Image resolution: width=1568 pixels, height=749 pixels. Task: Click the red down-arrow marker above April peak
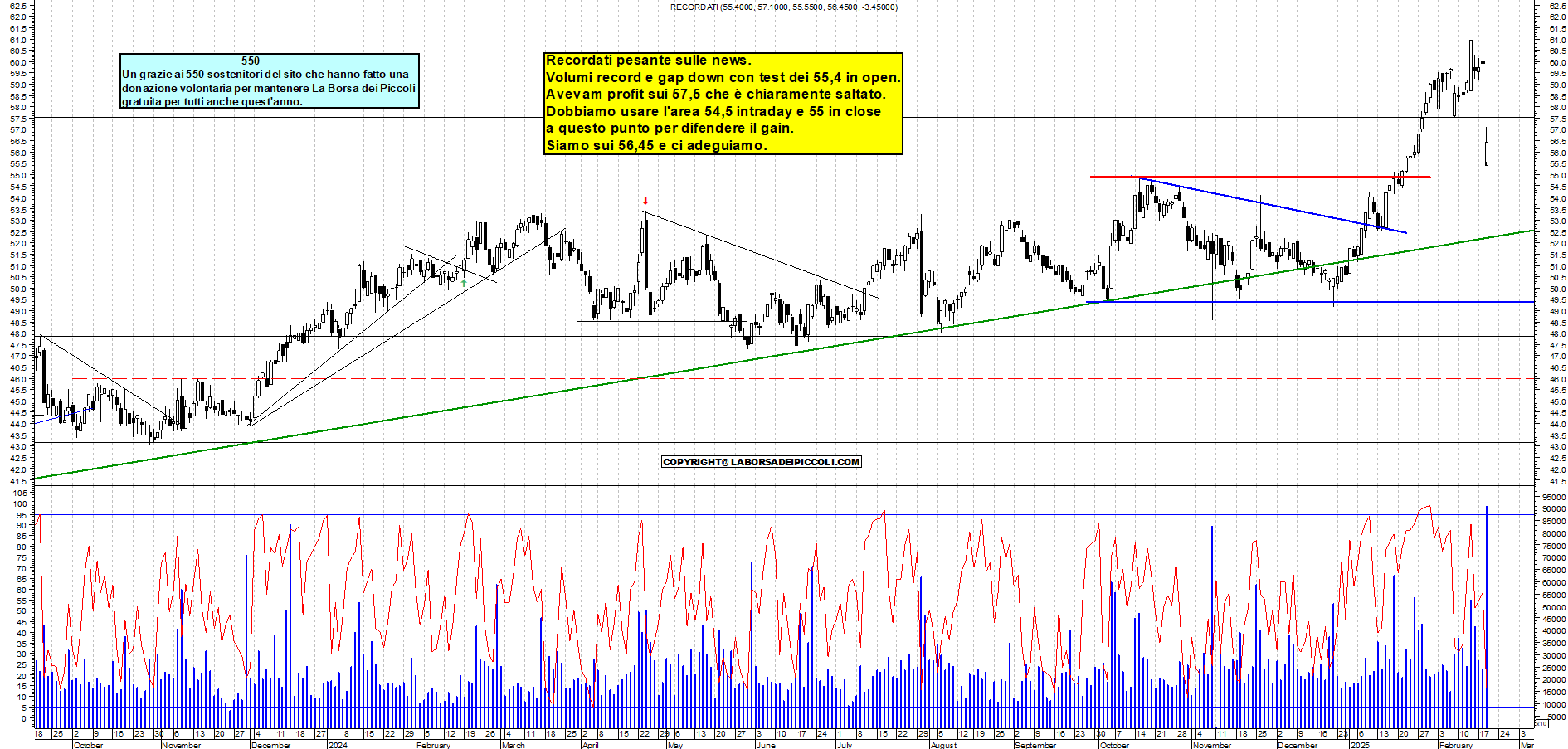645,202
